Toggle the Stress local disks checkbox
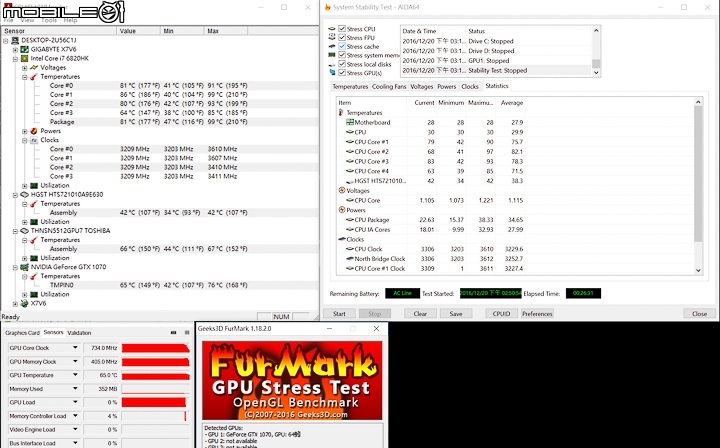720x448 pixels. tap(342, 64)
